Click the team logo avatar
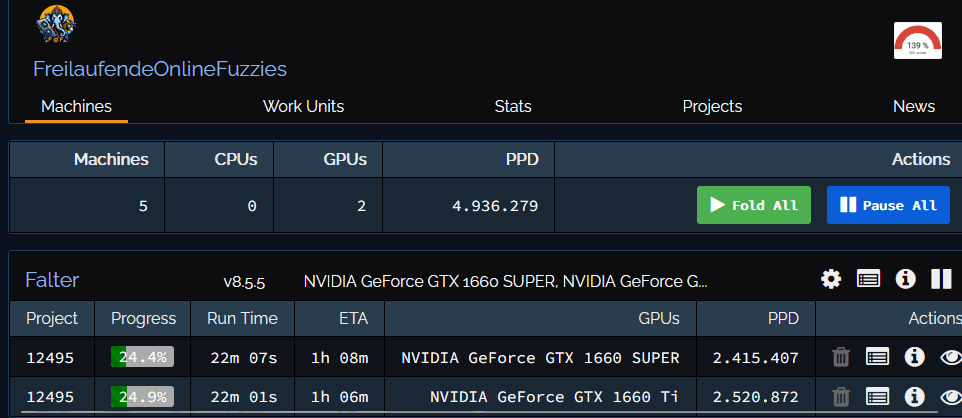962x418 pixels. coord(56,24)
